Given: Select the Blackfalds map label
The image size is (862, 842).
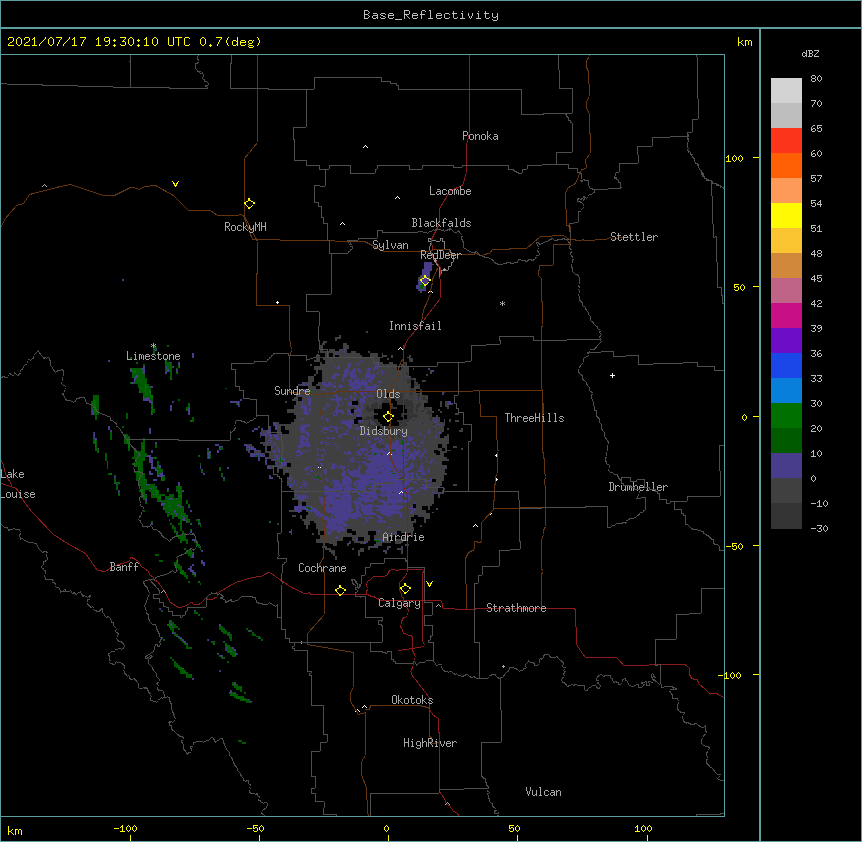Looking at the screenshot, I should pos(441,223).
